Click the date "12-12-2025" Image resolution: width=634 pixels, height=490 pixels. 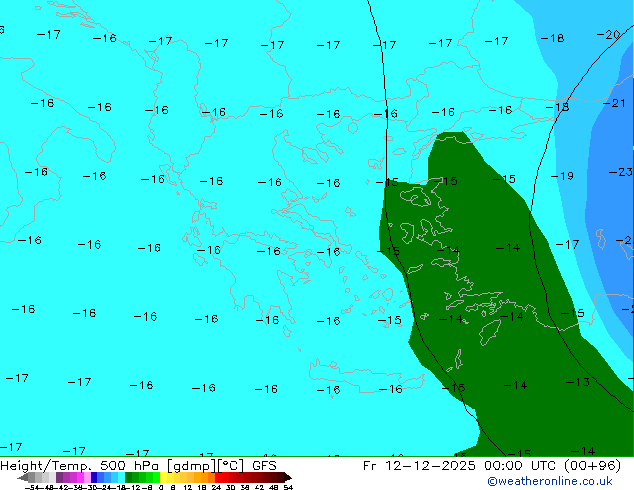pos(430,466)
